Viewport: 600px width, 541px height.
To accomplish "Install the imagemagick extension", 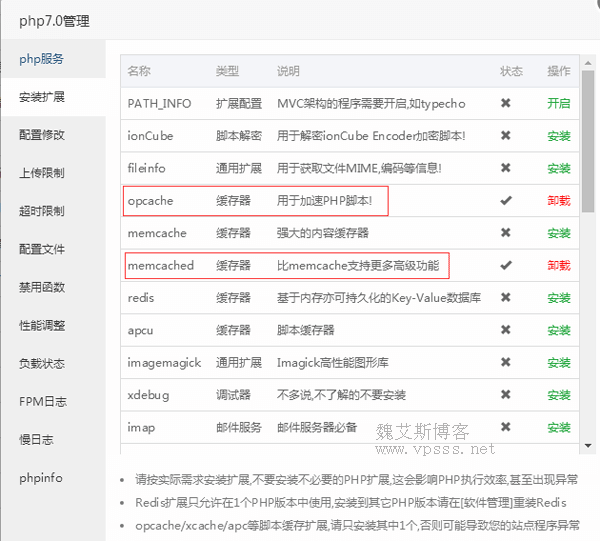I will point(559,363).
